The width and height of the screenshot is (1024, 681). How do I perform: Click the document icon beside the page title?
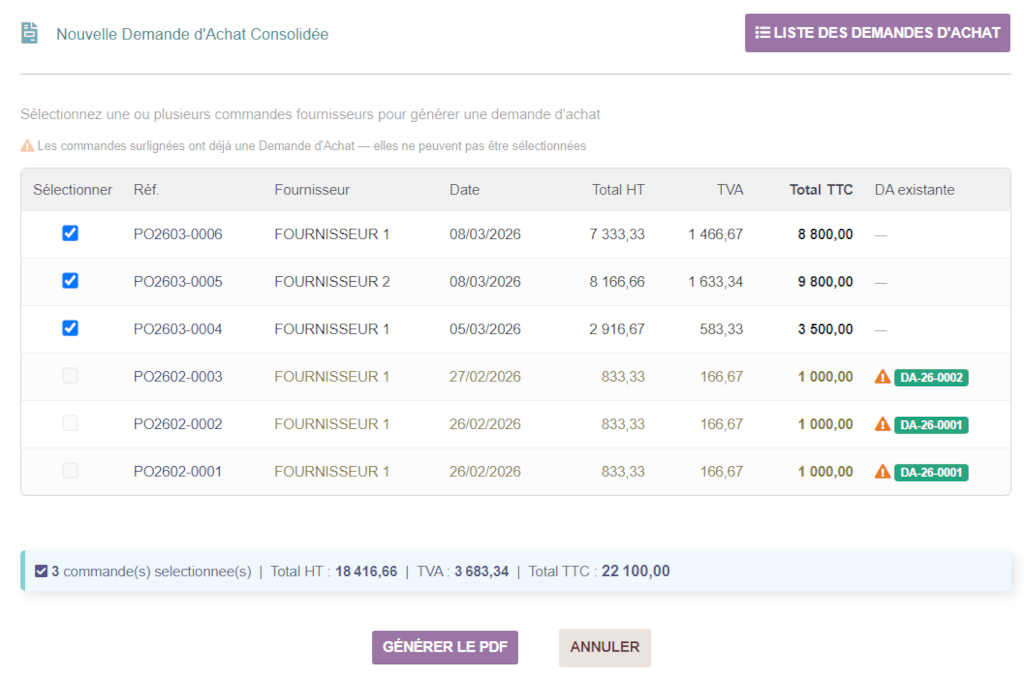click(29, 33)
